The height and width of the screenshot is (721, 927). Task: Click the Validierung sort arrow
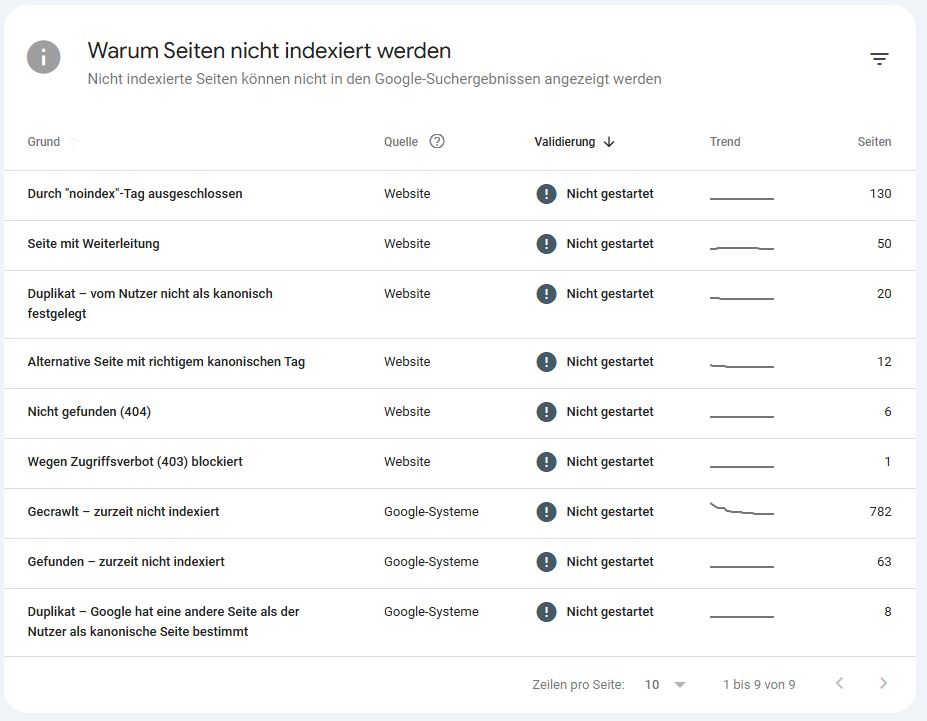609,142
